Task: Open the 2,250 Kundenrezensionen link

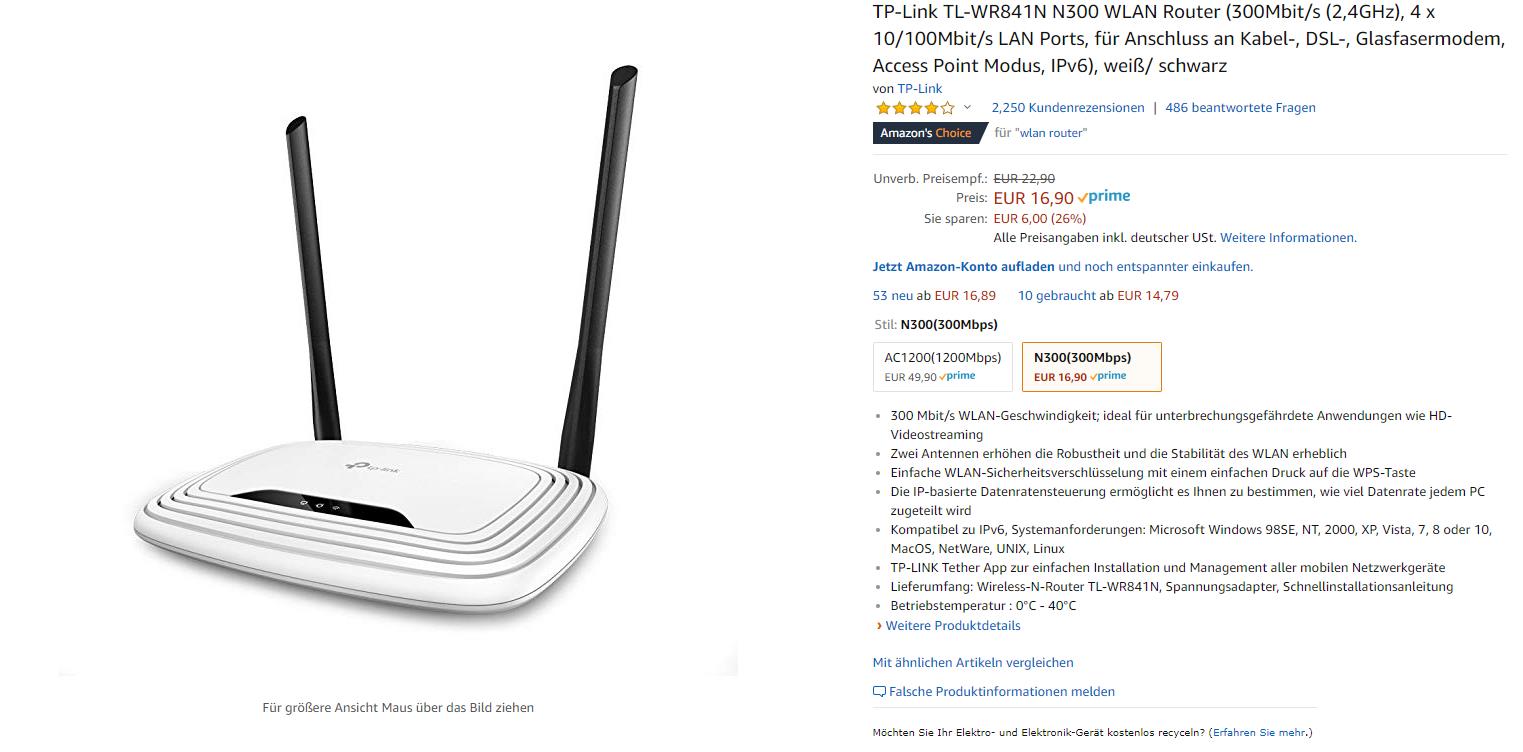Action: point(1067,108)
